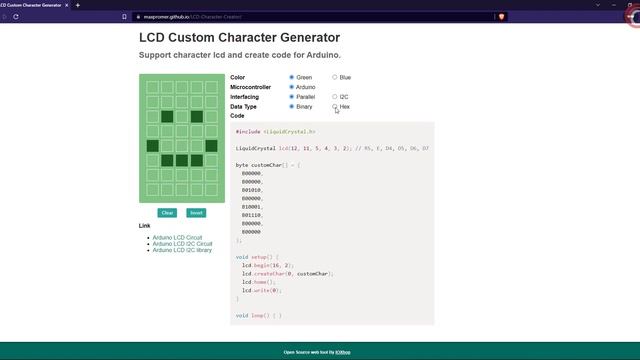This screenshot has width=640, height=360.
Task: Switch to the LCD Custom Character Generator tab
Action: point(31,5)
